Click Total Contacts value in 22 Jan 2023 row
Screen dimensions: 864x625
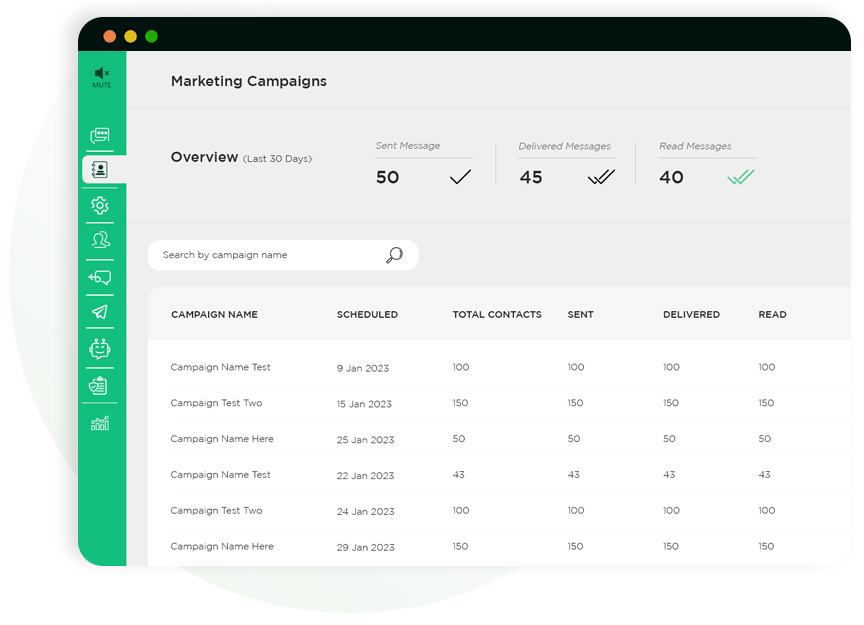(458, 475)
